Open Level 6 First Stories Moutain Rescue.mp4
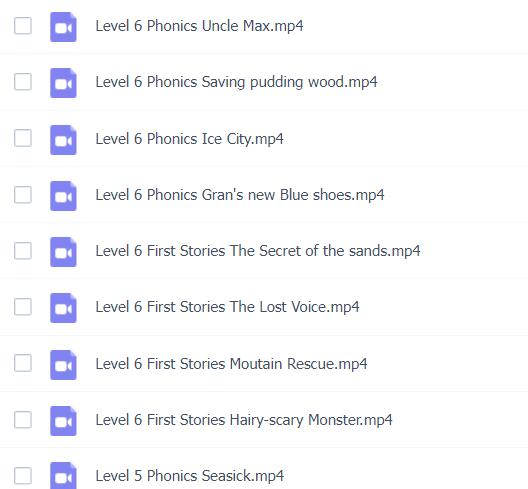 click(x=231, y=364)
